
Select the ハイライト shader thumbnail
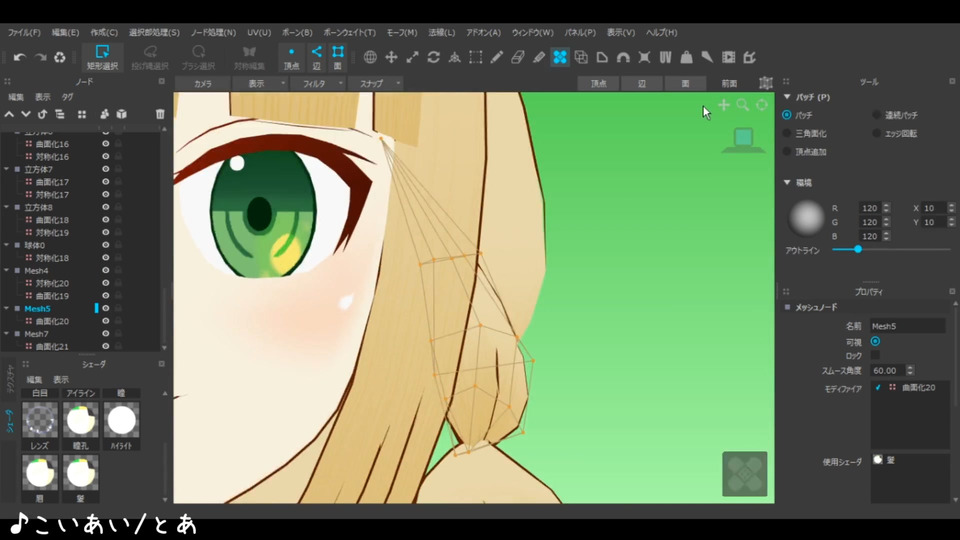pyautogui.click(x=121, y=420)
